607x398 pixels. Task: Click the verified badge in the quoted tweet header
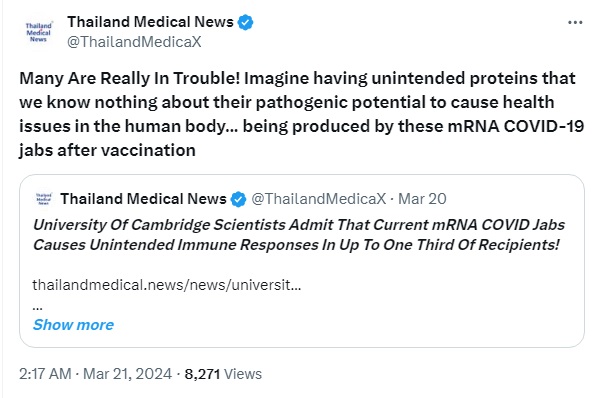point(238,199)
